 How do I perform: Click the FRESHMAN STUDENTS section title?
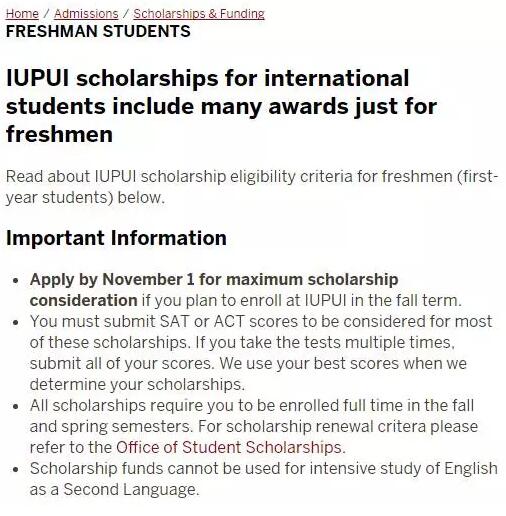point(98,31)
